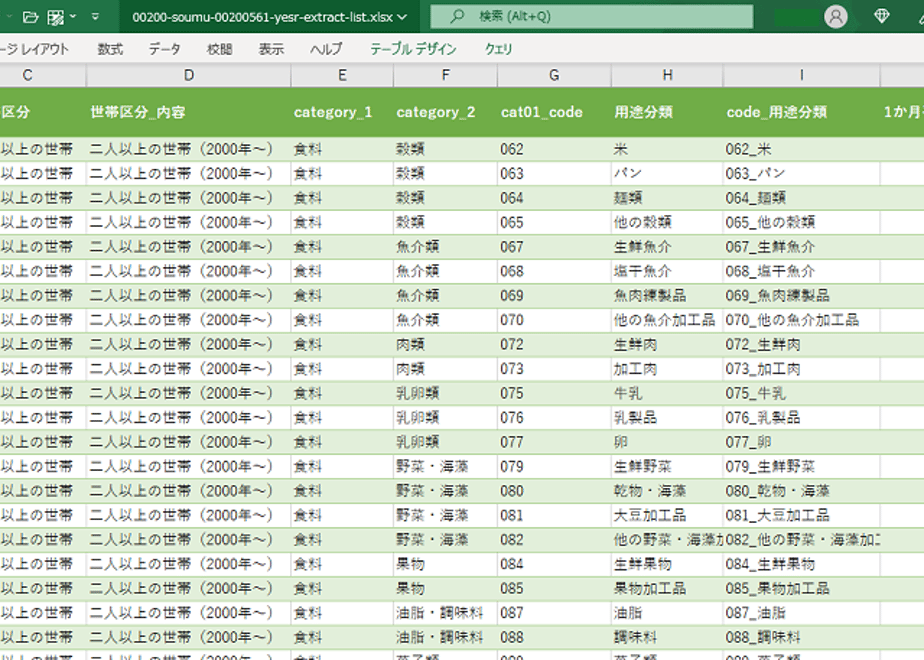
Task: Click the table grid quick-access icon
Action: [55, 17]
